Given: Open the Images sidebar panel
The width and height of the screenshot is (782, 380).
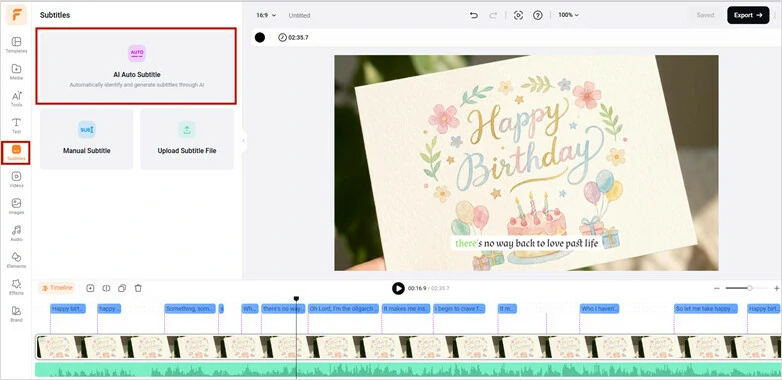Looking at the screenshot, I should [16, 206].
